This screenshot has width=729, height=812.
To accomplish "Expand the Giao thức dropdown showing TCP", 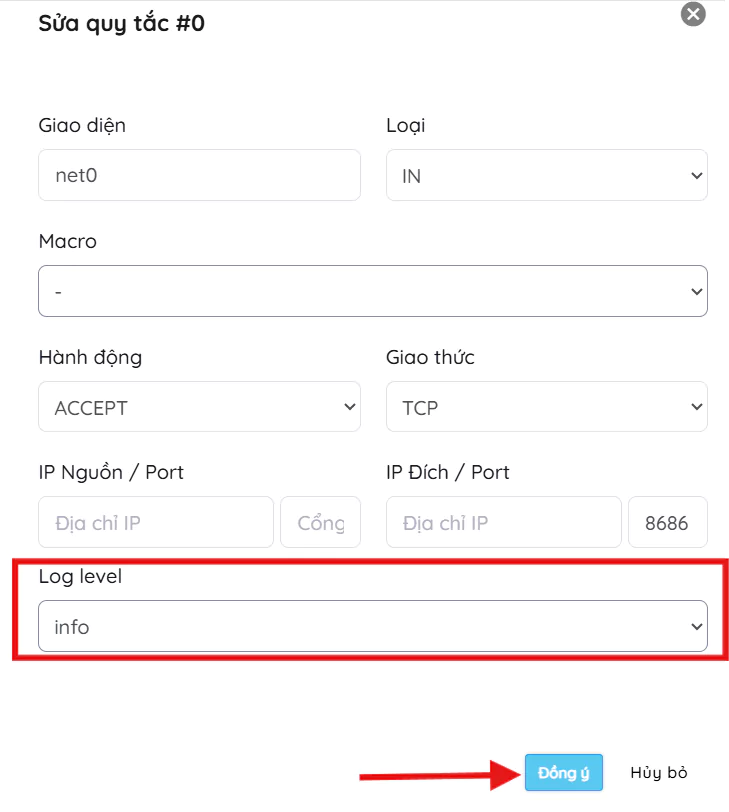I will coord(546,407).
